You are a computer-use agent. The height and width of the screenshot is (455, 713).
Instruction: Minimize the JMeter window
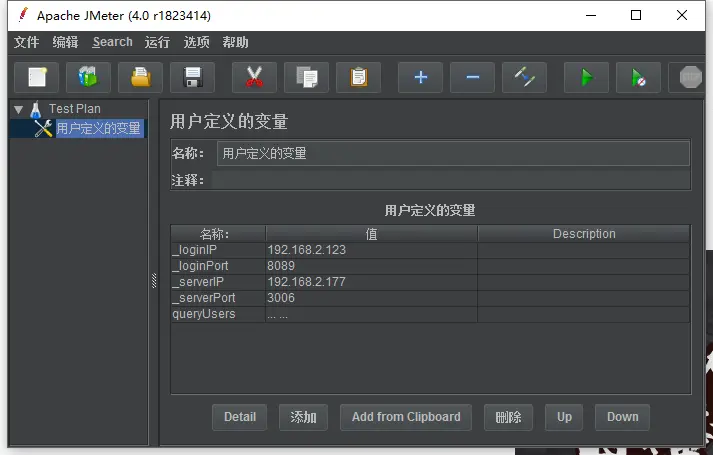[x=591, y=15]
